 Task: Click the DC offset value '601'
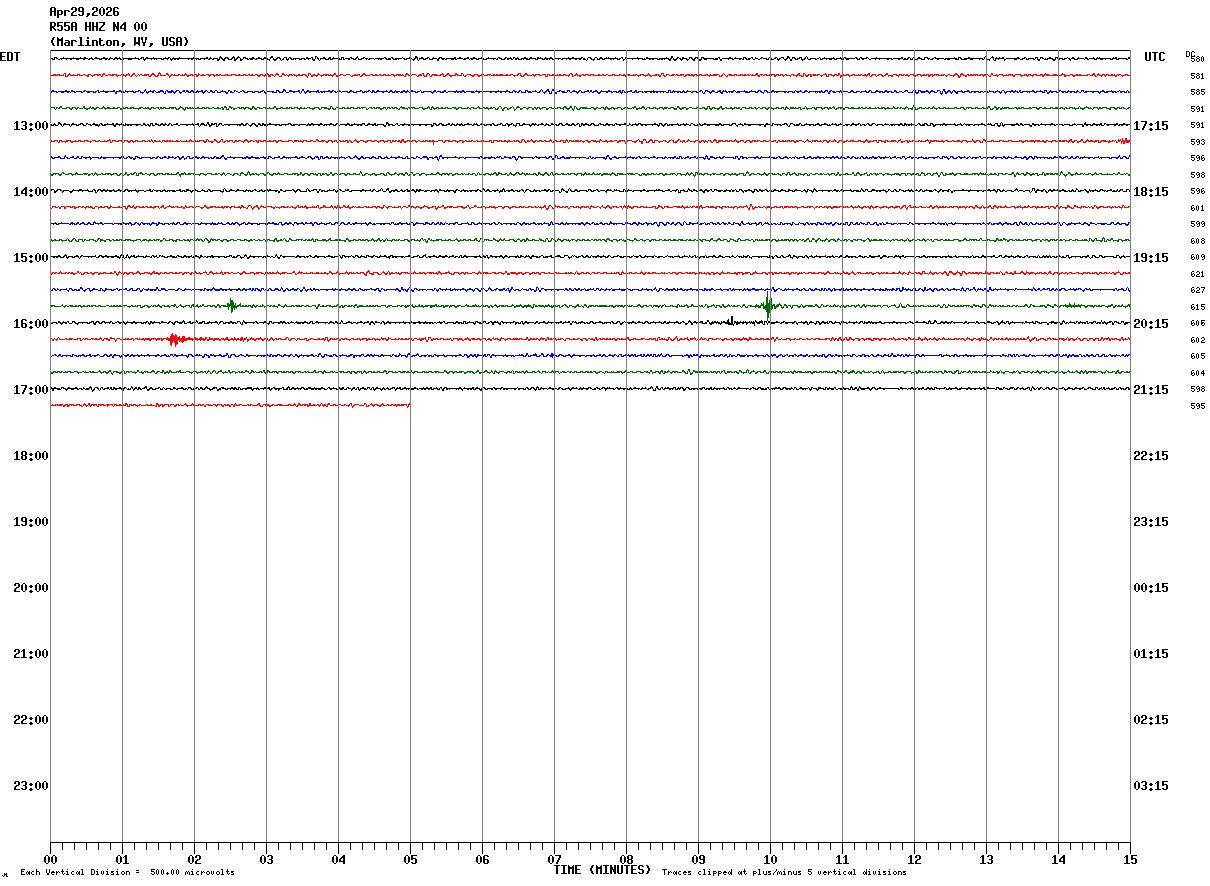(x=1198, y=208)
